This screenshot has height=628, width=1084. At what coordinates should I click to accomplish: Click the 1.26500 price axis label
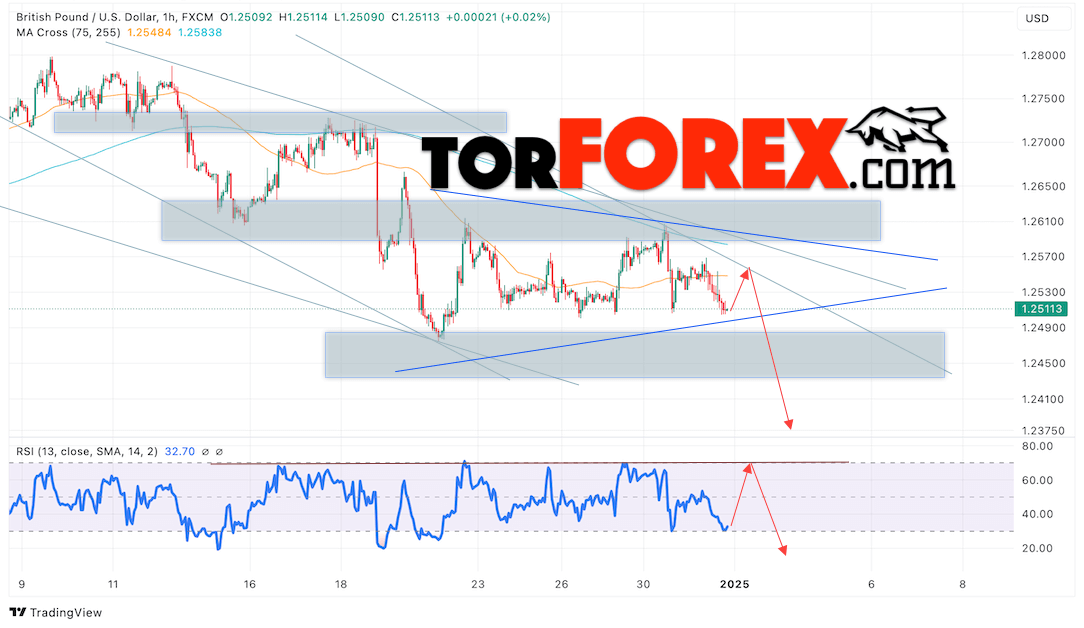[x=1043, y=186]
